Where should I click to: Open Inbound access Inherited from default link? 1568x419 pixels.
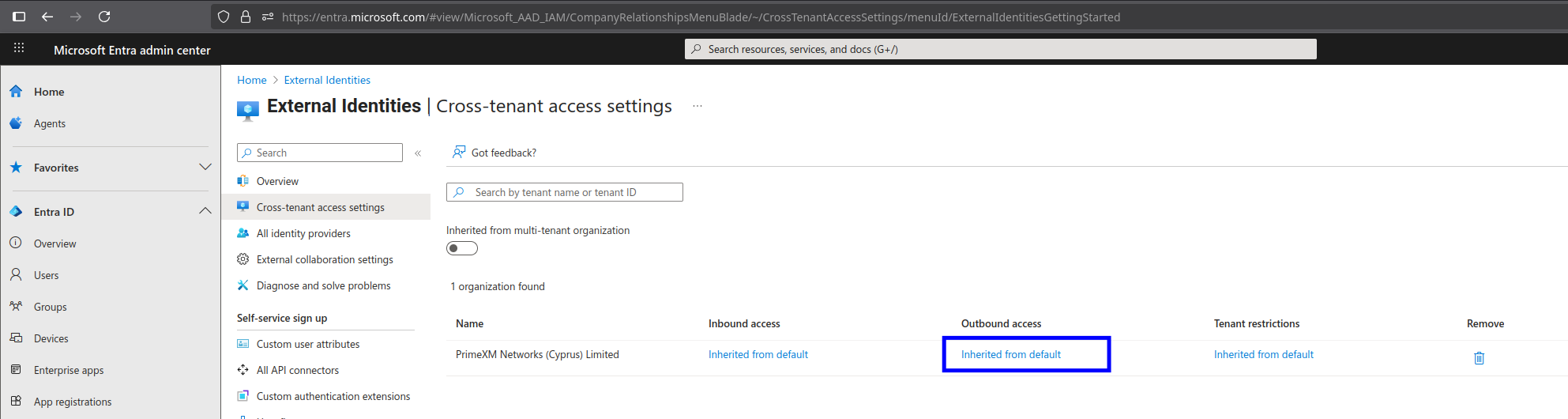click(x=758, y=354)
